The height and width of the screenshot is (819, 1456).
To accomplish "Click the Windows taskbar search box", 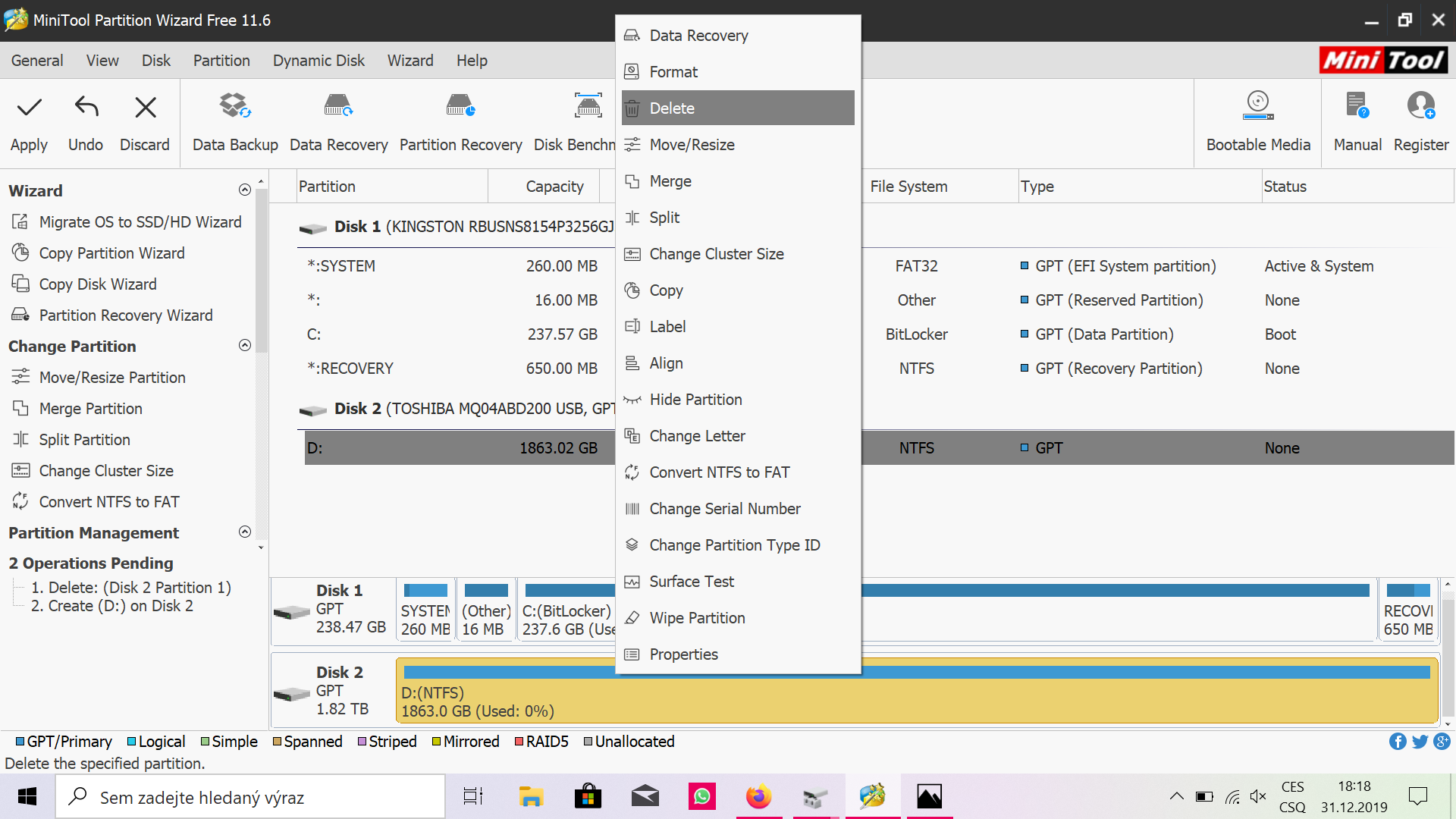I will click(250, 797).
